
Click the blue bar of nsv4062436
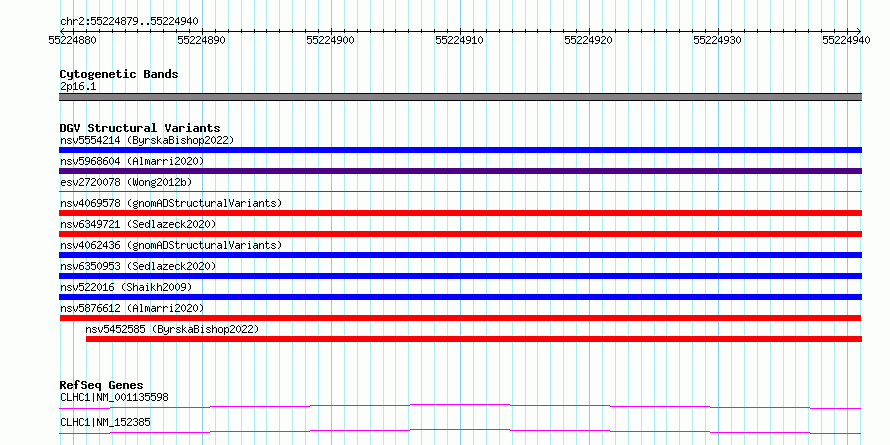click(460, 255)
